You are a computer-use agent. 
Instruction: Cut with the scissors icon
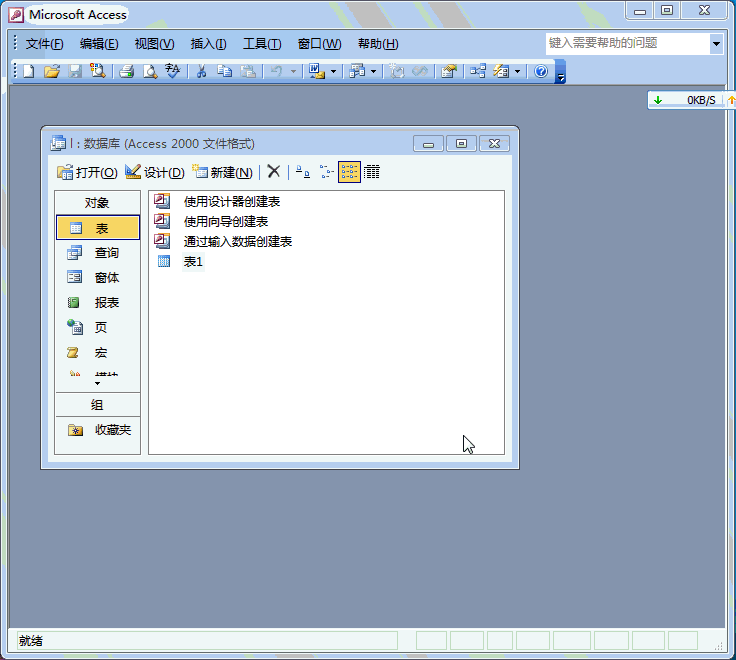201,71
